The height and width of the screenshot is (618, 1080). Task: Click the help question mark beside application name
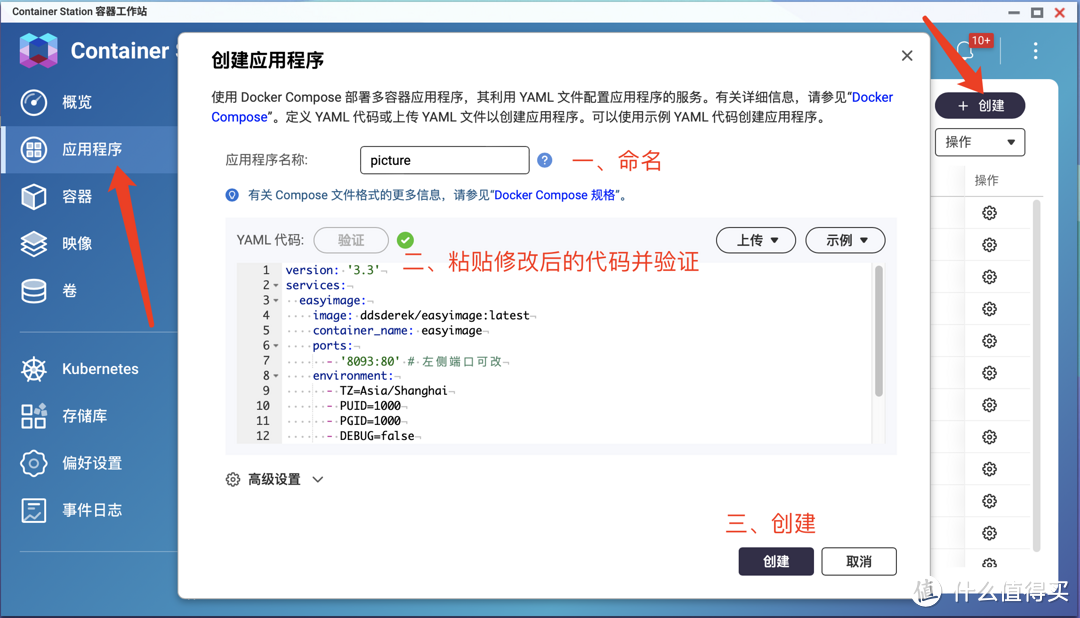(x=545, y=160)
